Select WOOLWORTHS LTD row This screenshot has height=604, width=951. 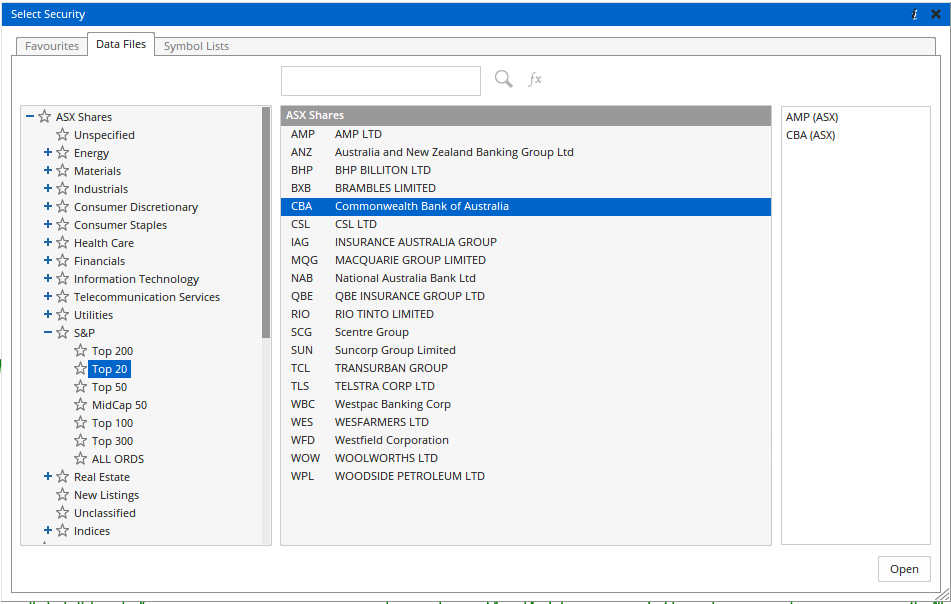526,458
